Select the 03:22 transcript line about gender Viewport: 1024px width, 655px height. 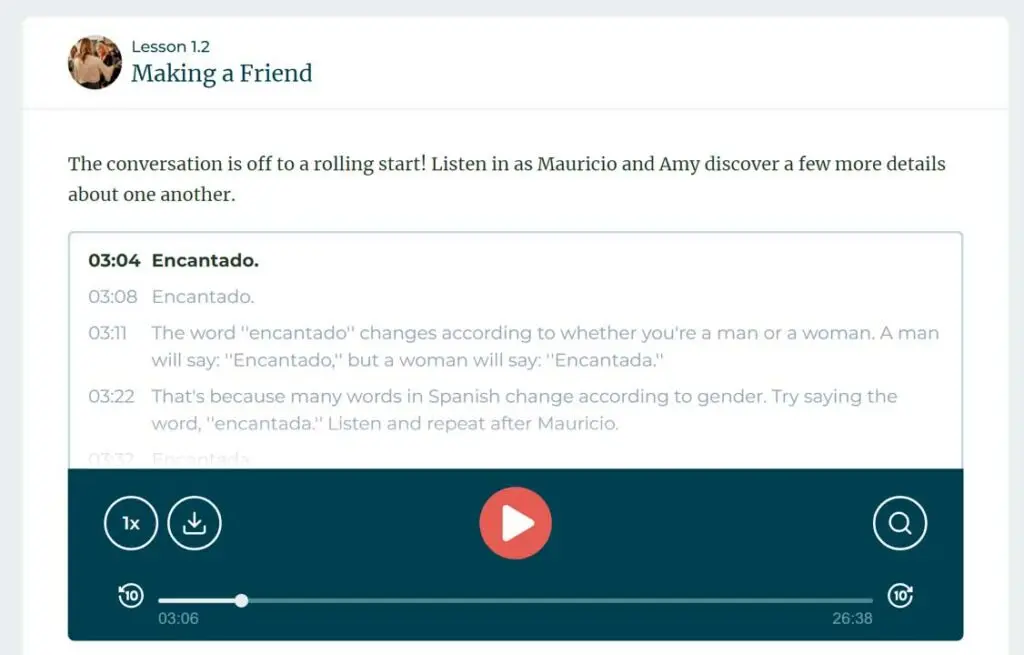(x=493, y=410)
